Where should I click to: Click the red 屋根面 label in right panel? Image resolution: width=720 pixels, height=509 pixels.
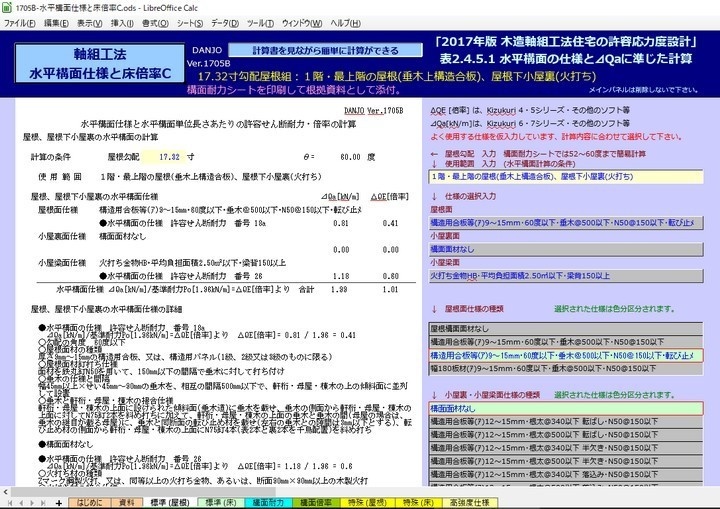(441, 209)
